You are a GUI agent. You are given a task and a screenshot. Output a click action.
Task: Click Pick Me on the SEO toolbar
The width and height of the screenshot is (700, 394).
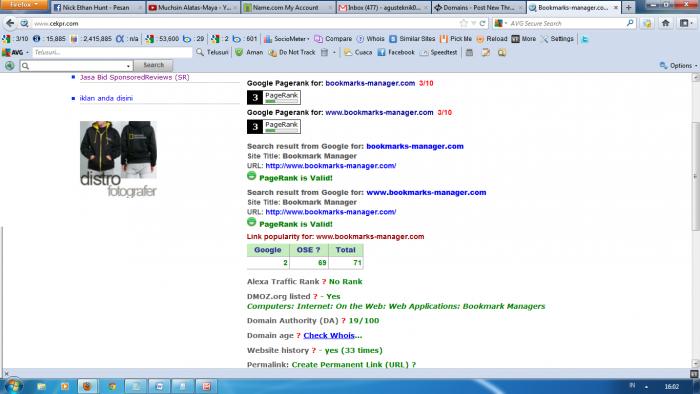click(x=456, y=39)
